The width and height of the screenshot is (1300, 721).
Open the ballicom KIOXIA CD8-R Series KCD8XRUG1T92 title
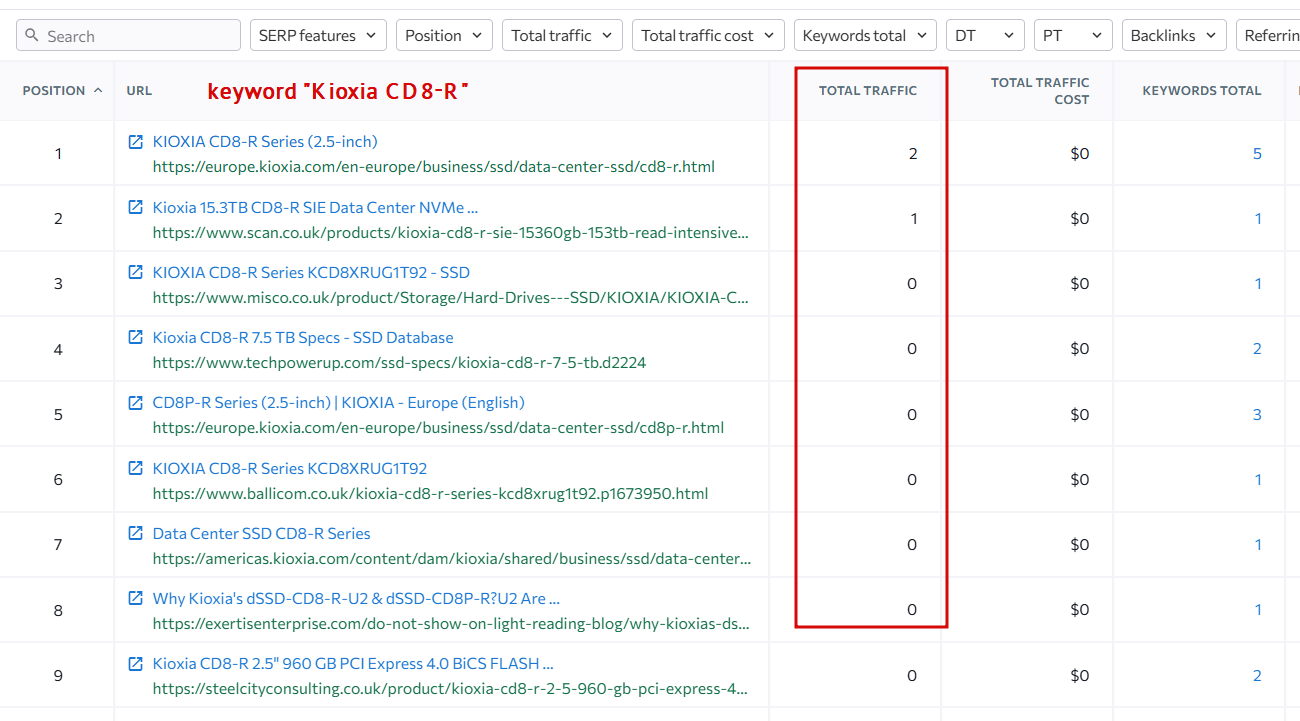click(290, 468)
